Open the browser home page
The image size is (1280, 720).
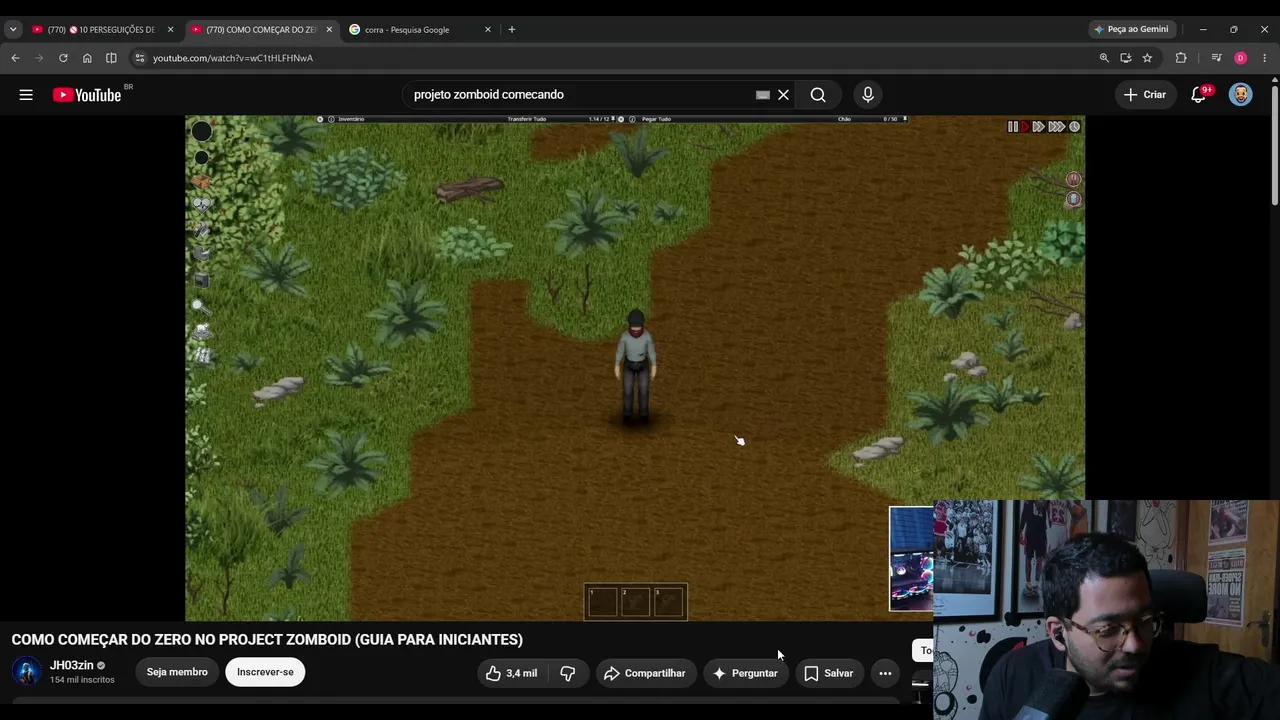pos(87,58)
